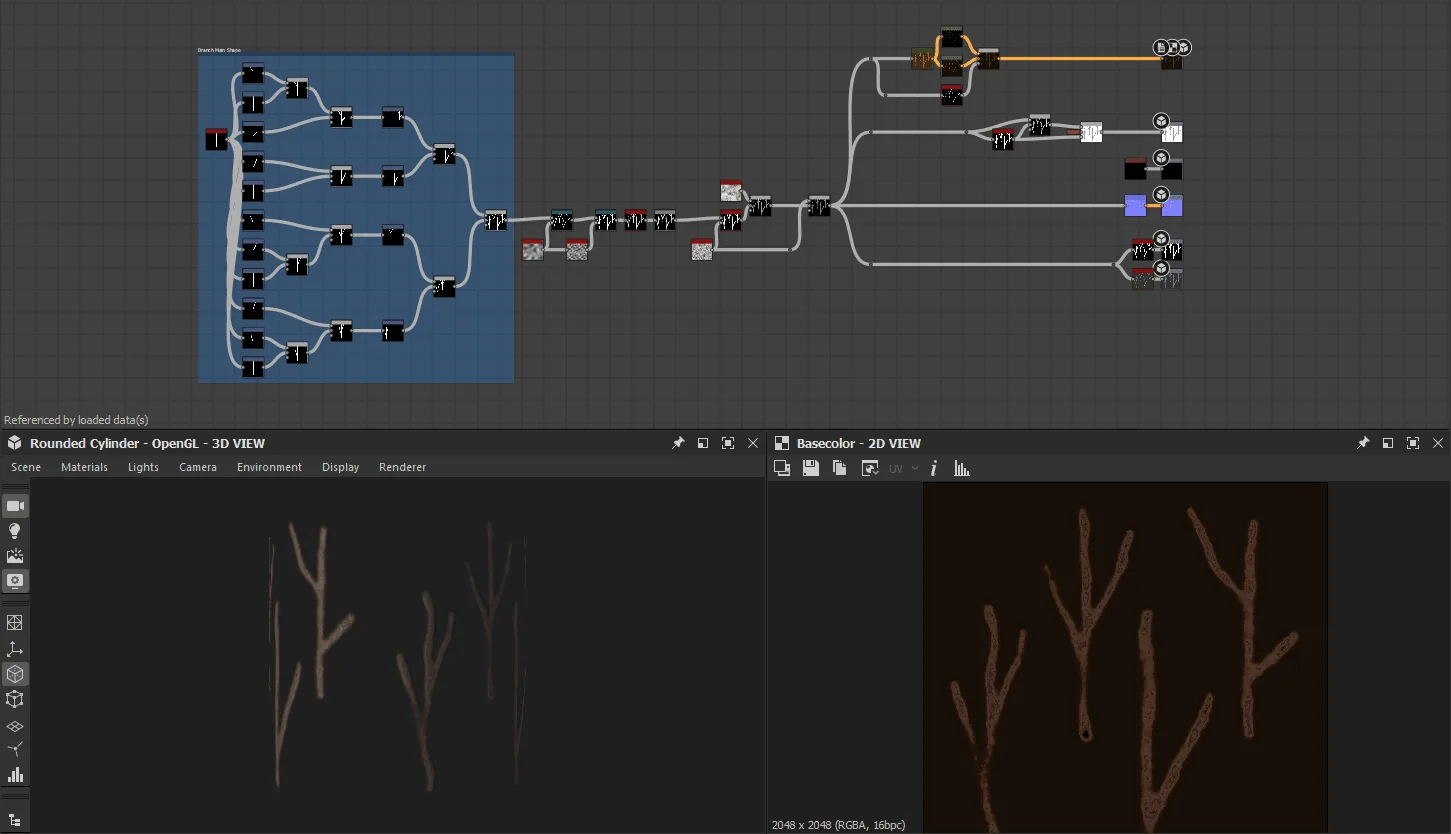Click the axis gizmo icon in 3D sidebar

pos(15,649)
